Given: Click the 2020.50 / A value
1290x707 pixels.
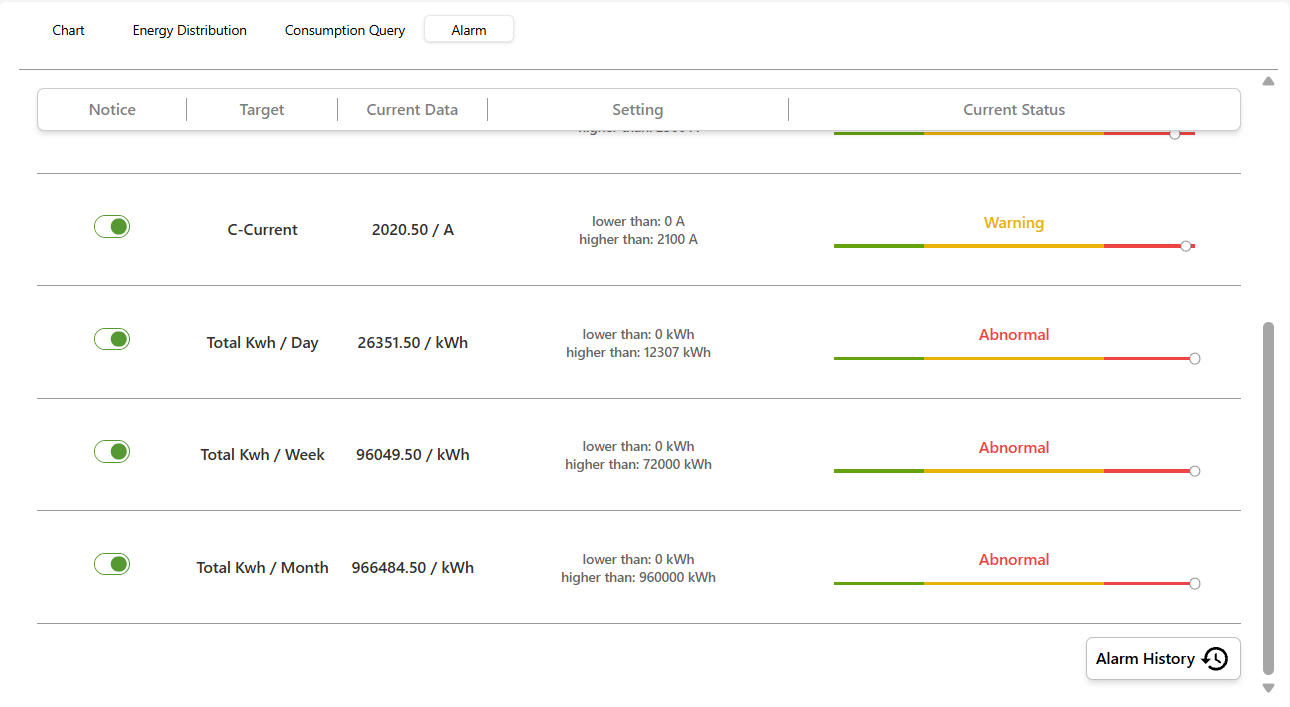Looking at the screenshot, I should [413, 230].
